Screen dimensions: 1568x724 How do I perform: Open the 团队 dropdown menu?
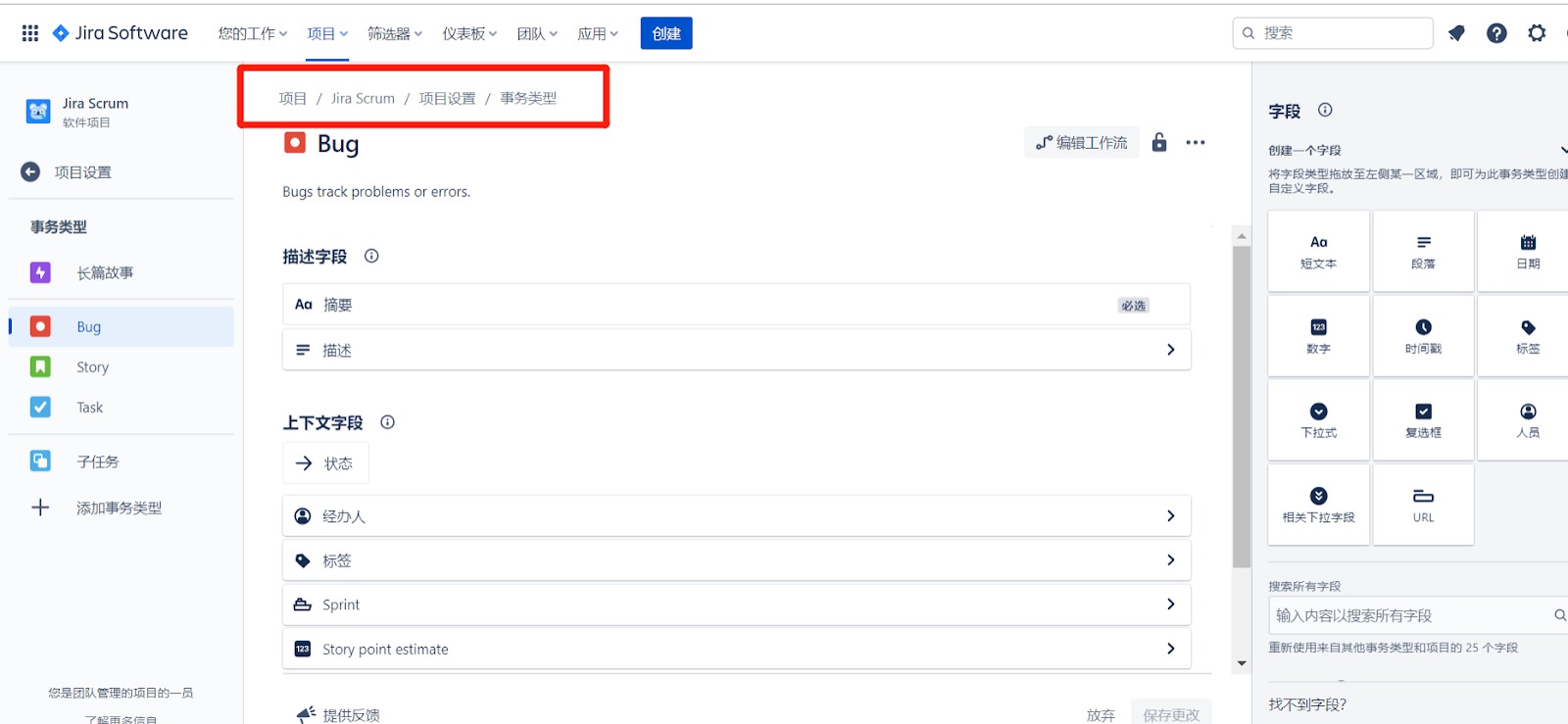[537, 33]
